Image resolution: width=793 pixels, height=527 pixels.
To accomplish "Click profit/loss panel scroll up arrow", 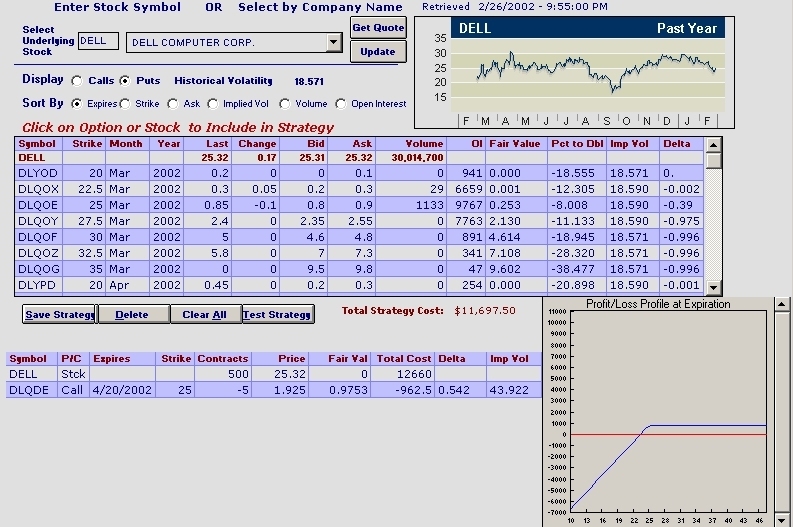I will [781, 304].
